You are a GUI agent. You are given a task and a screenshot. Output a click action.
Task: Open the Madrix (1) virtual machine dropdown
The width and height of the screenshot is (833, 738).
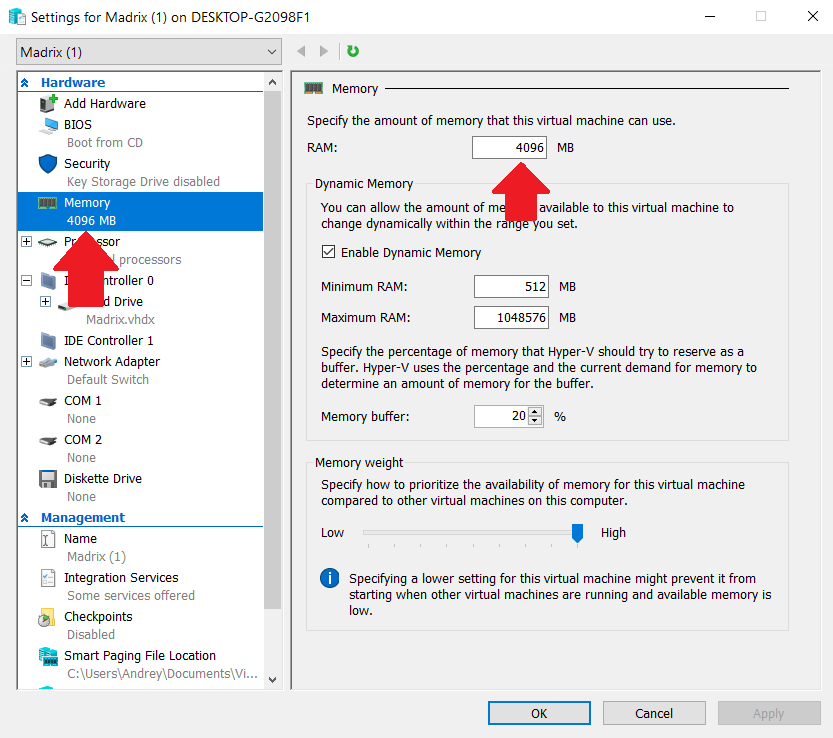(149, 52)
